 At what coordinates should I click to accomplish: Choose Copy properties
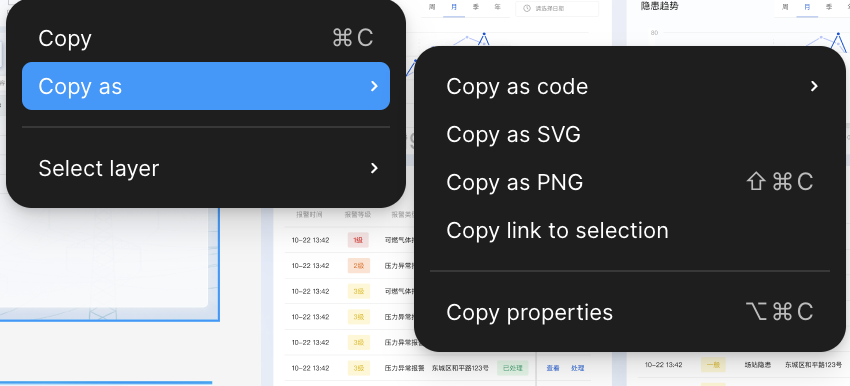(630, 312)
